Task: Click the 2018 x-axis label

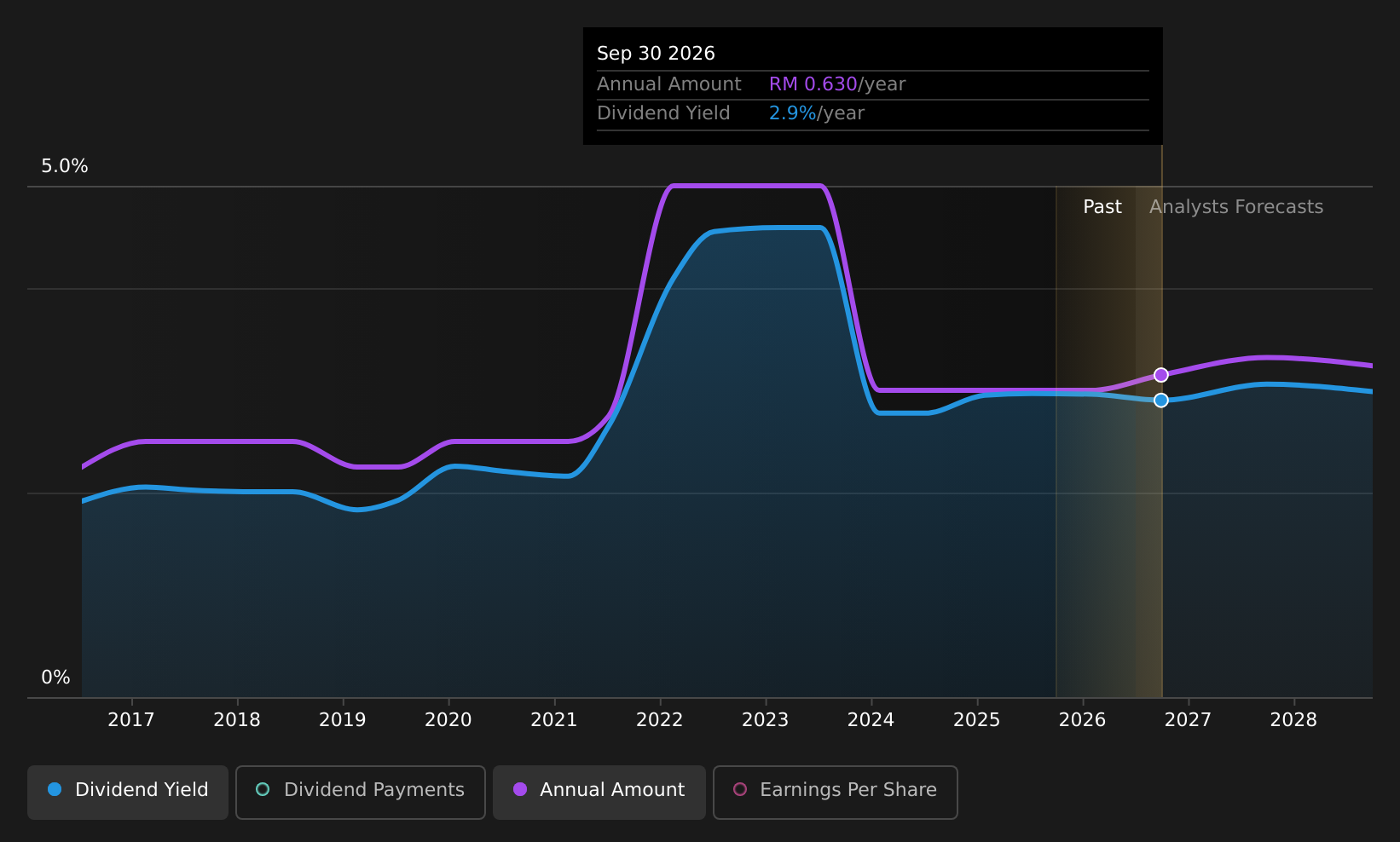Action: point(237,720)
